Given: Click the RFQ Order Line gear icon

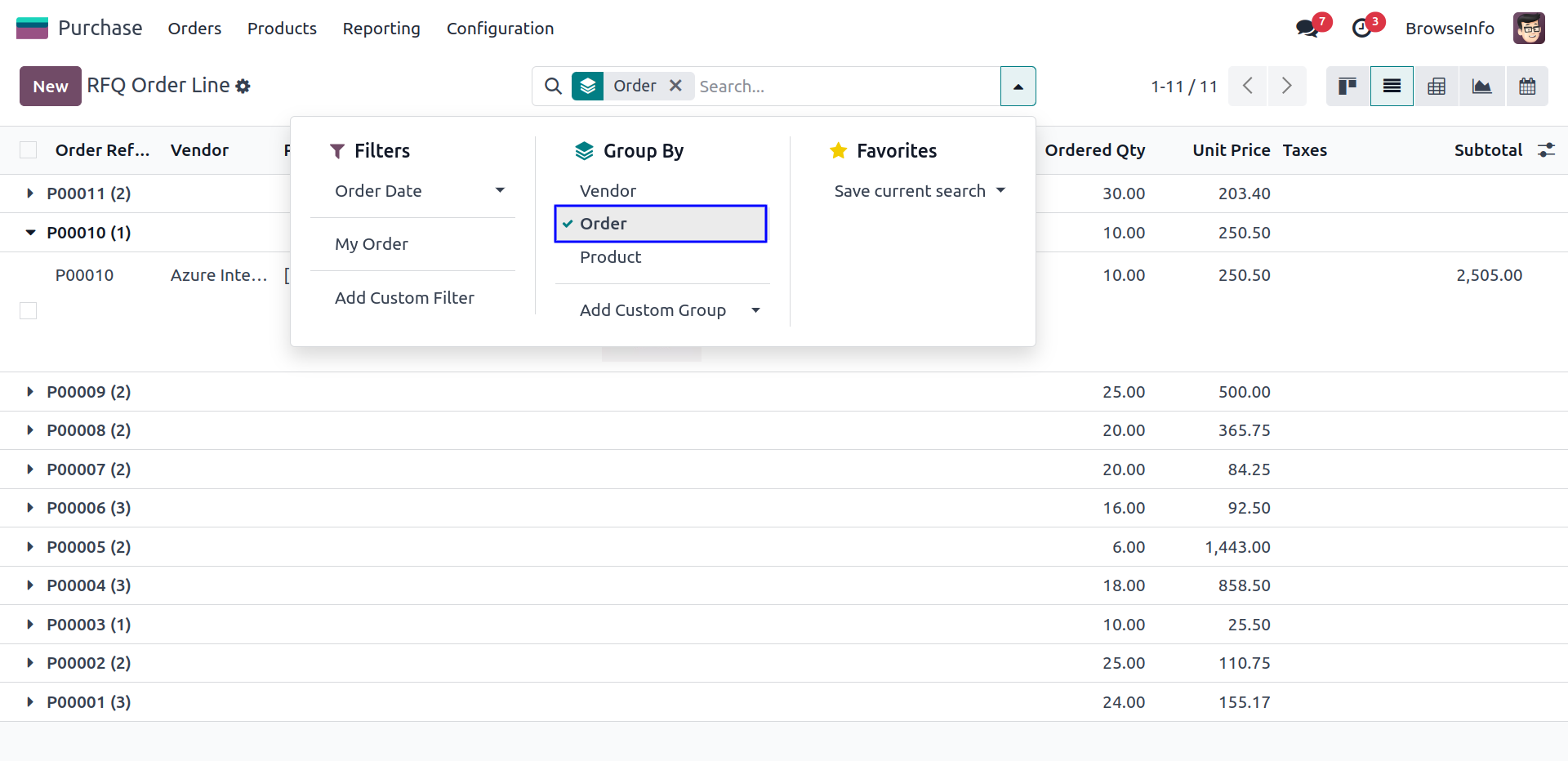Looking at the screenshot, I should (x=243, y=86).
